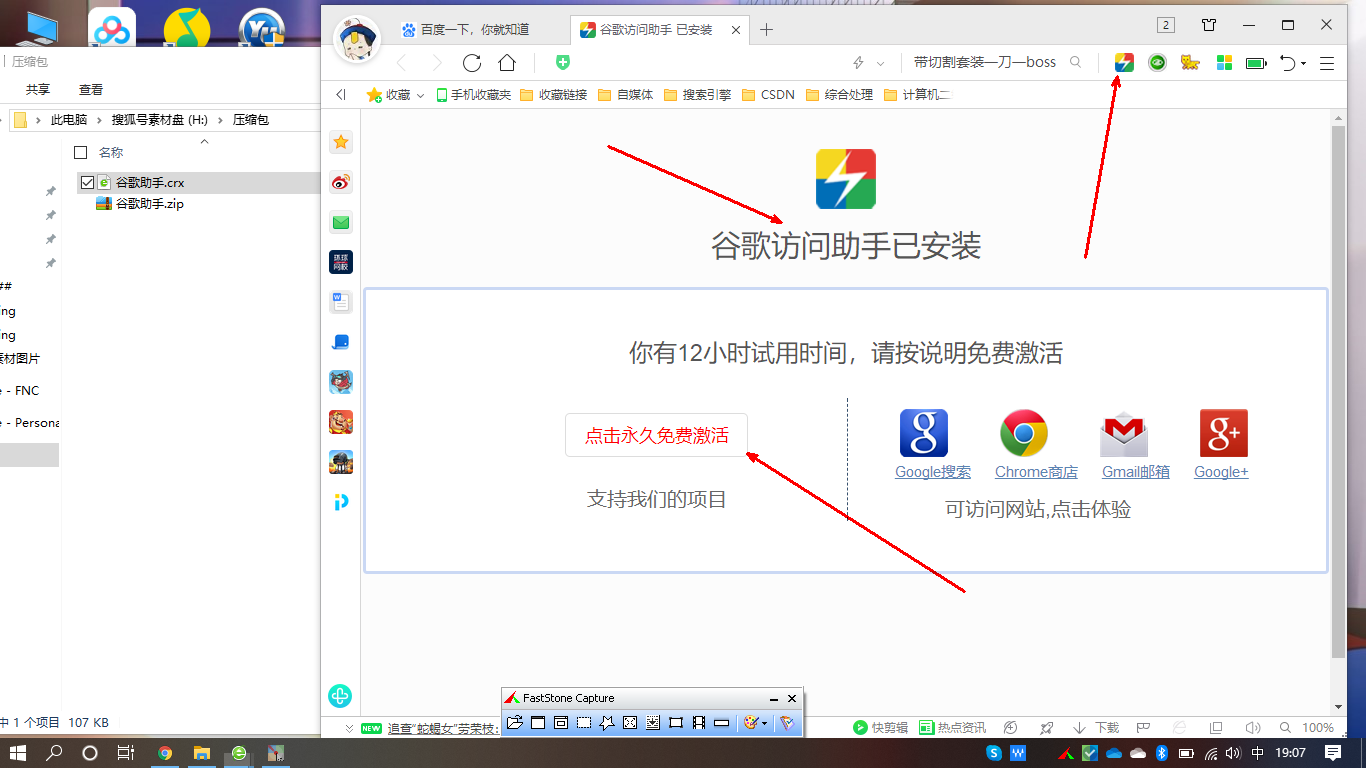Click the 点击永久免费激活 button
The height and width of the screenshot is (768, 1366).
(656, 435)
